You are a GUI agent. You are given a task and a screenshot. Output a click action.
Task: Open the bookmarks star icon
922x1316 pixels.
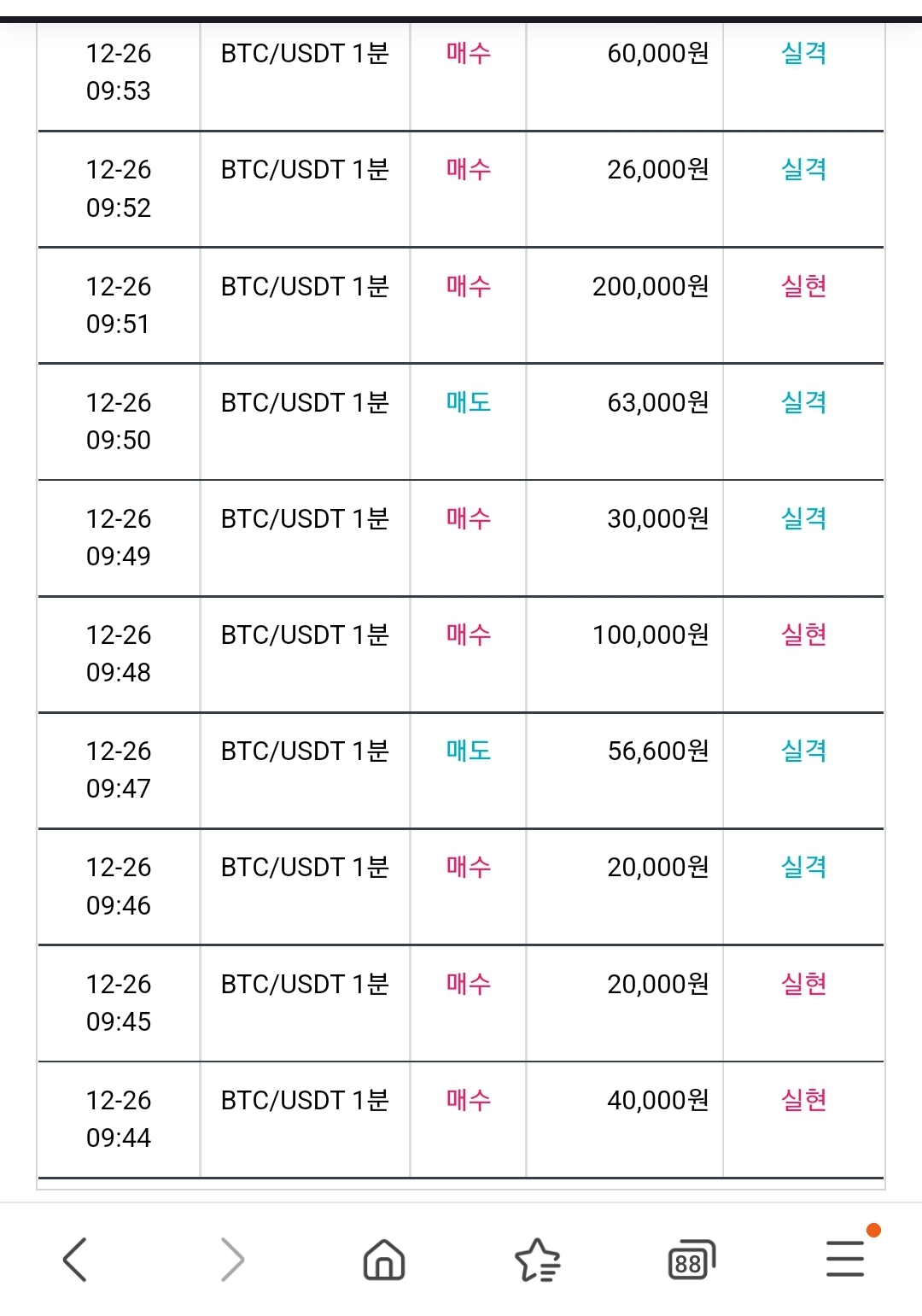[x=538, y=1260]
